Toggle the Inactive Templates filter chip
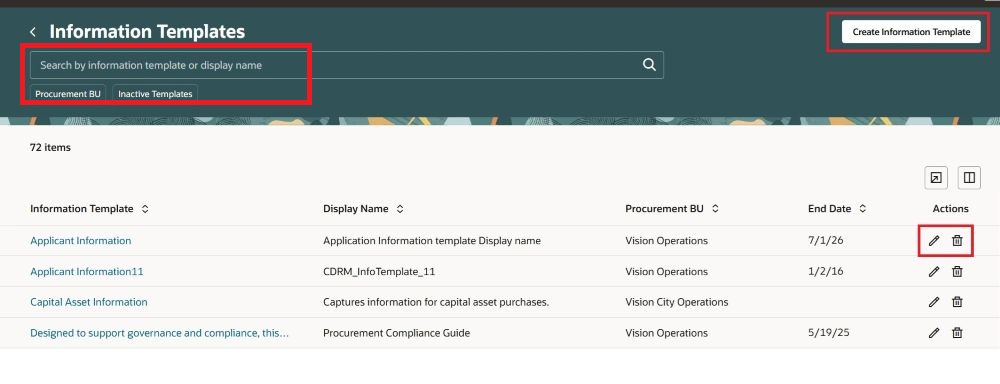 [155, 94]
